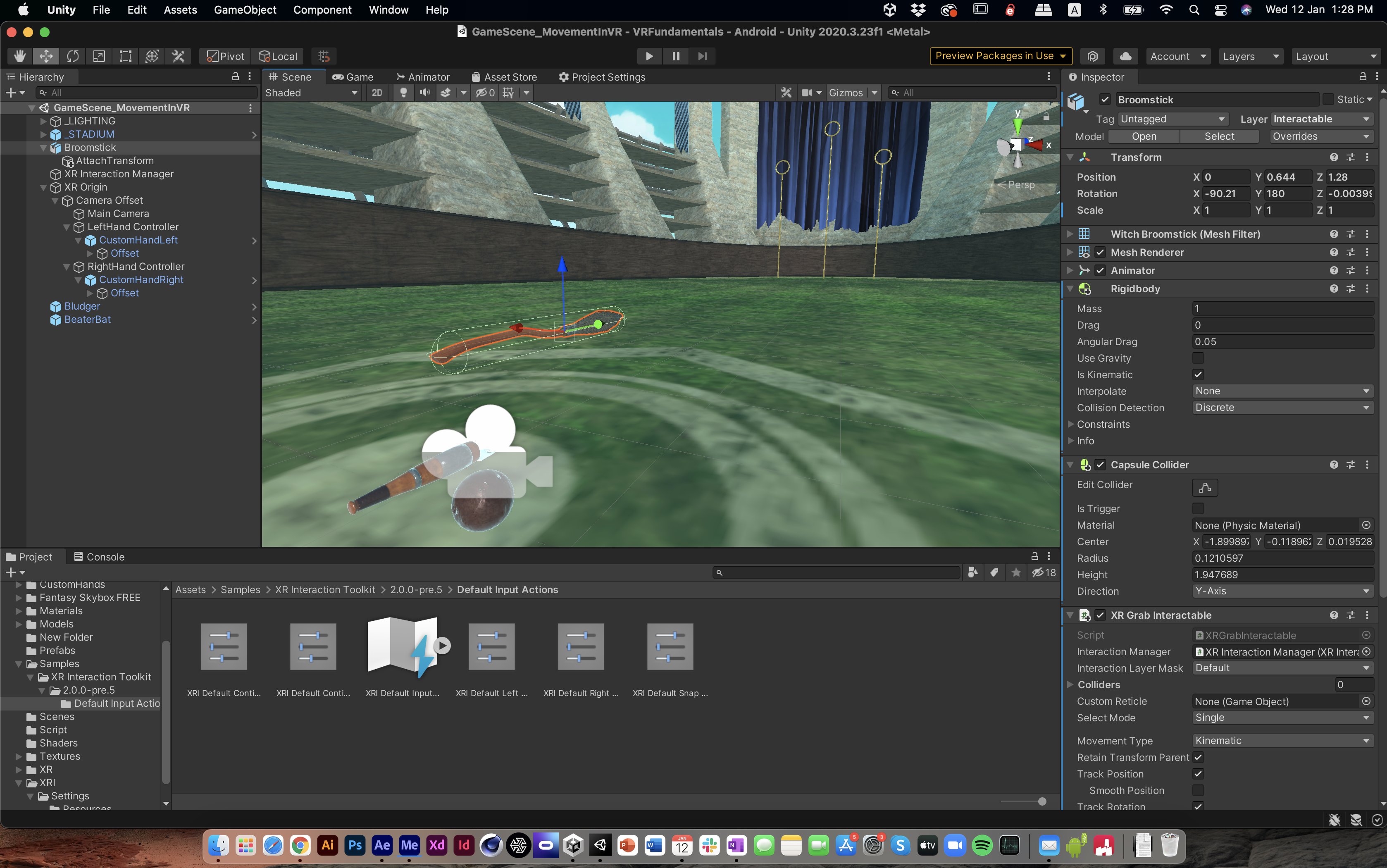Click favorites star icon in Project
Screen dimensions: 1387x868
pos(1016,572)
